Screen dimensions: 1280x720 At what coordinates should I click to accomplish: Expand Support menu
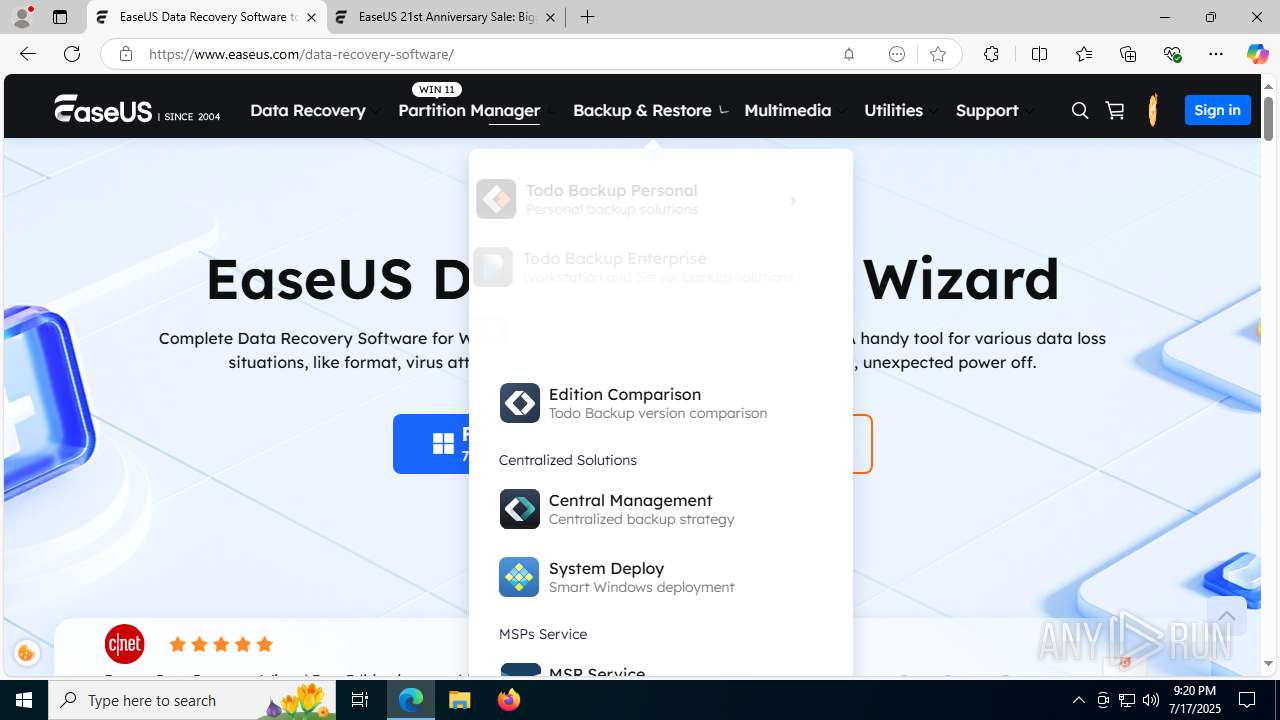pos(994,110)
